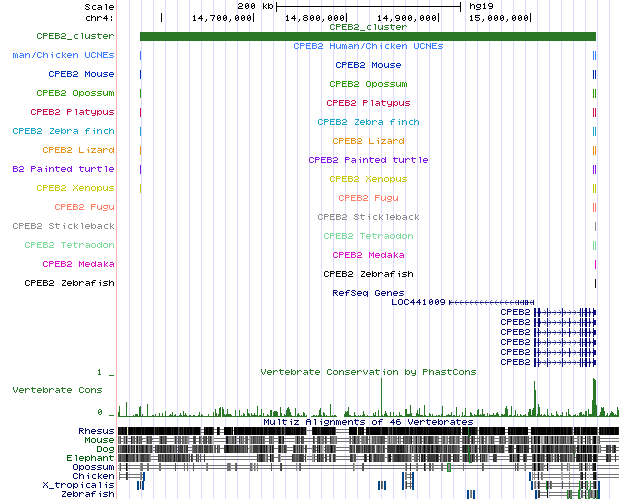The height and width of the screenshot is (499, 620).
Task: Click the Vertebrate Cons track label
Action: pos(62,391)
